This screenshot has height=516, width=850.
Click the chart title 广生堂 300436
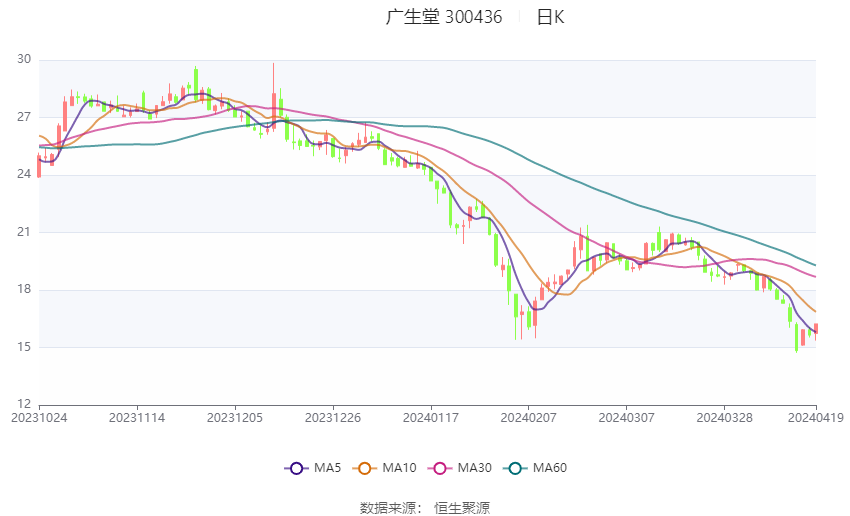coord(444,17)
